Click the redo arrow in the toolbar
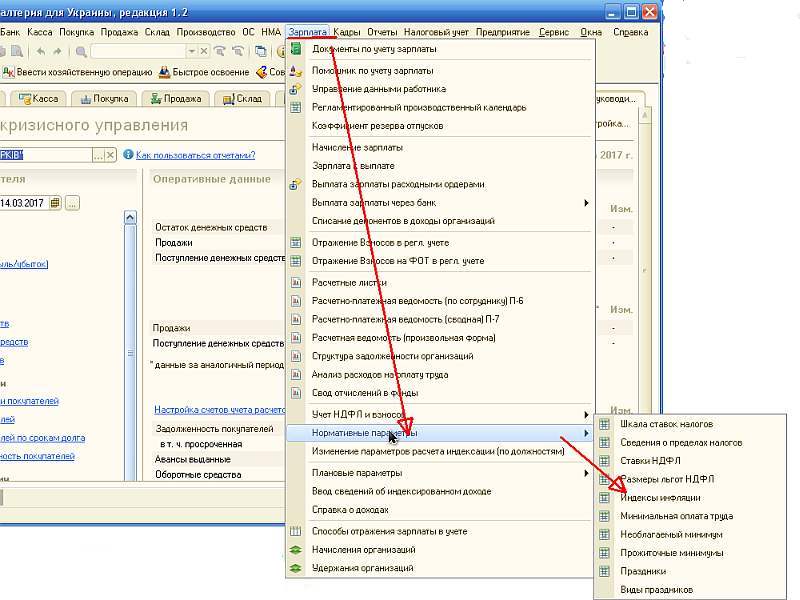 (58, 51)
